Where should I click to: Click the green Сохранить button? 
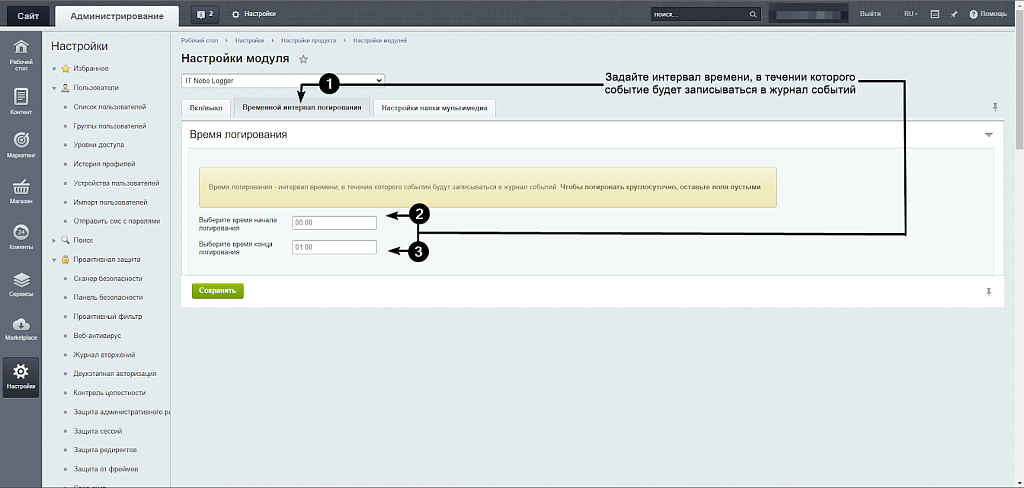pyautogui.click(x=217, y=291)
